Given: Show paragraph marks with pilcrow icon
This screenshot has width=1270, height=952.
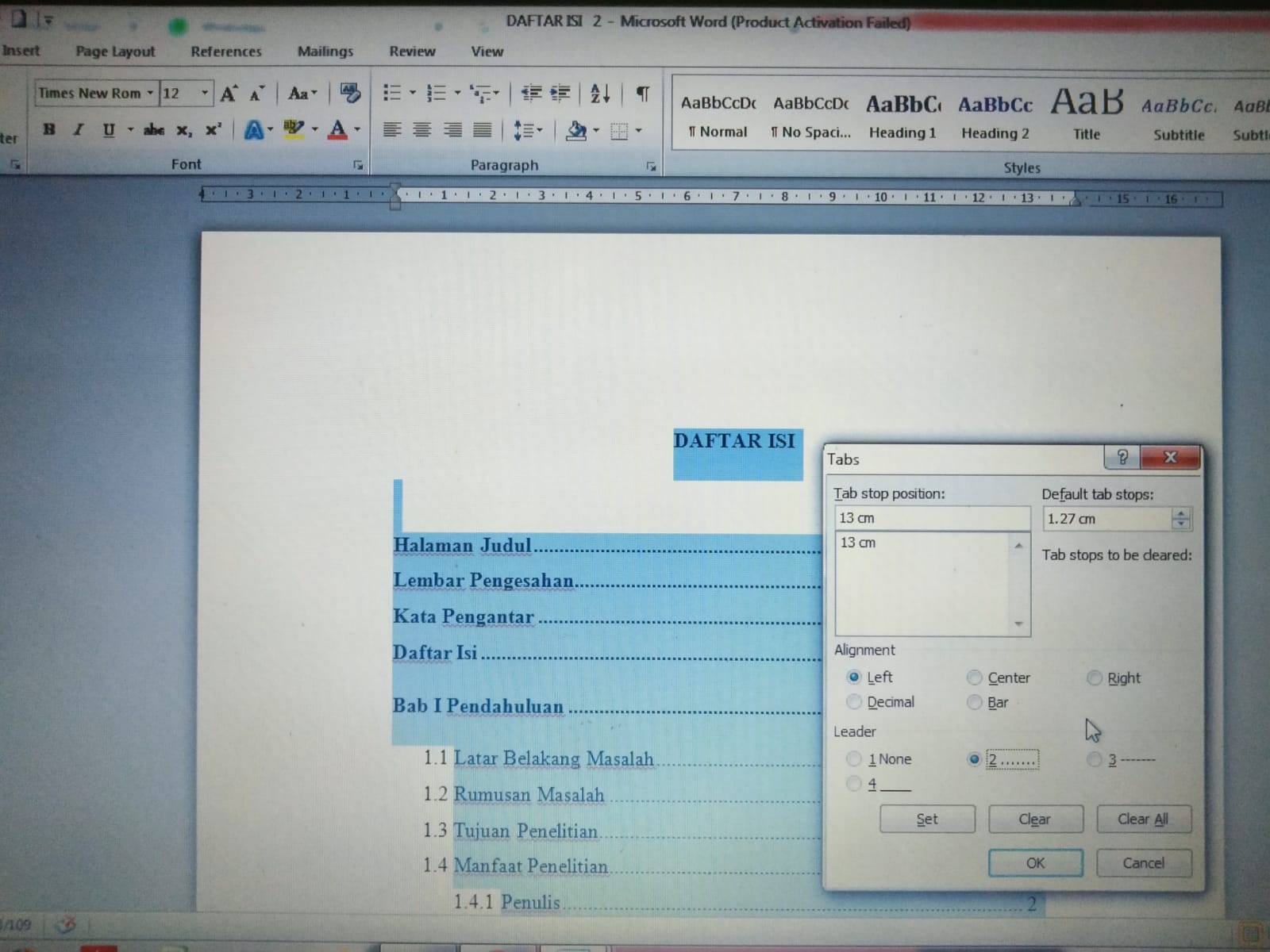Looking at the screenshot, I should [643, 94].
